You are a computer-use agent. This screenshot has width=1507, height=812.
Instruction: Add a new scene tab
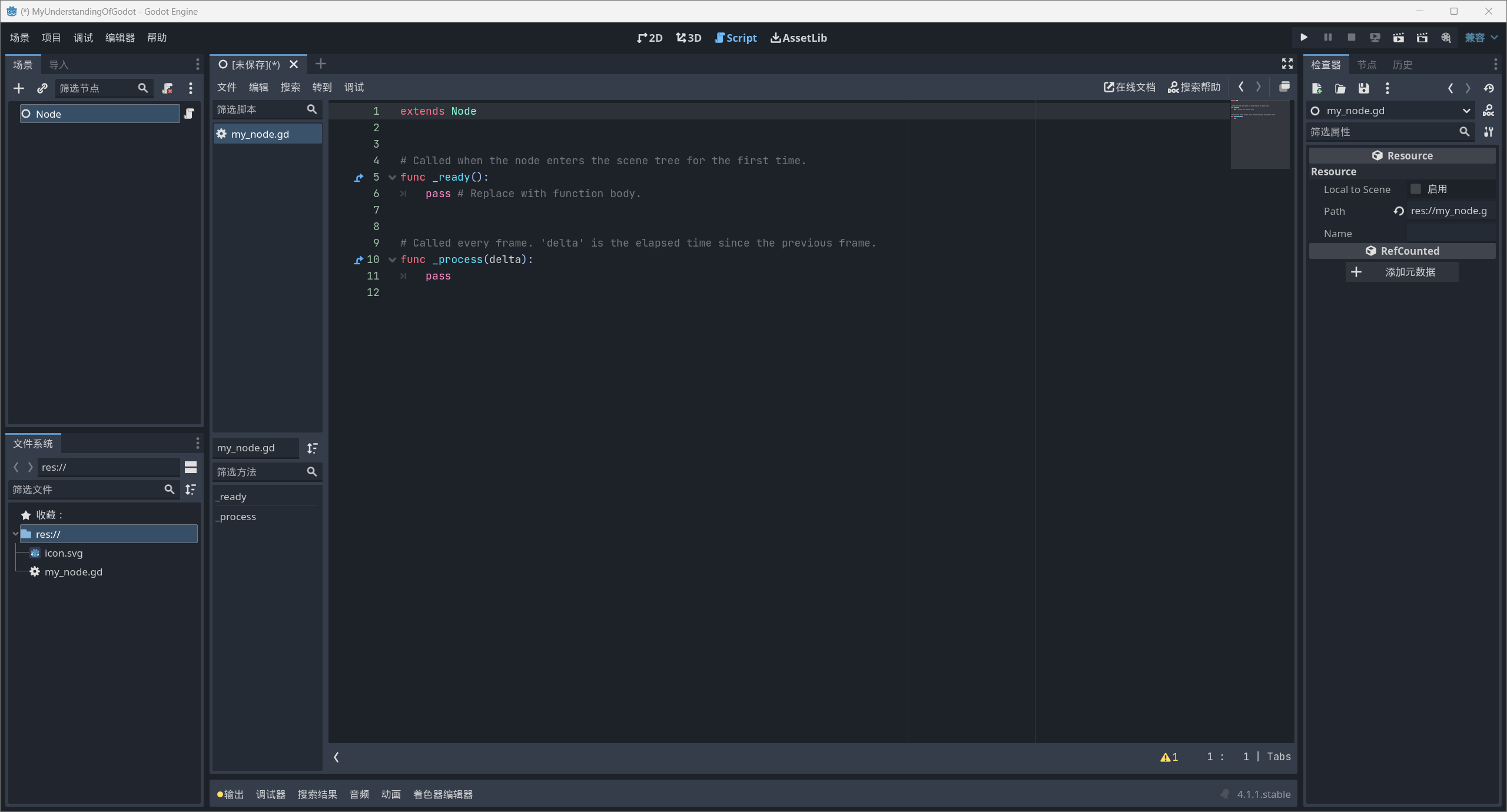click(321, 64)
